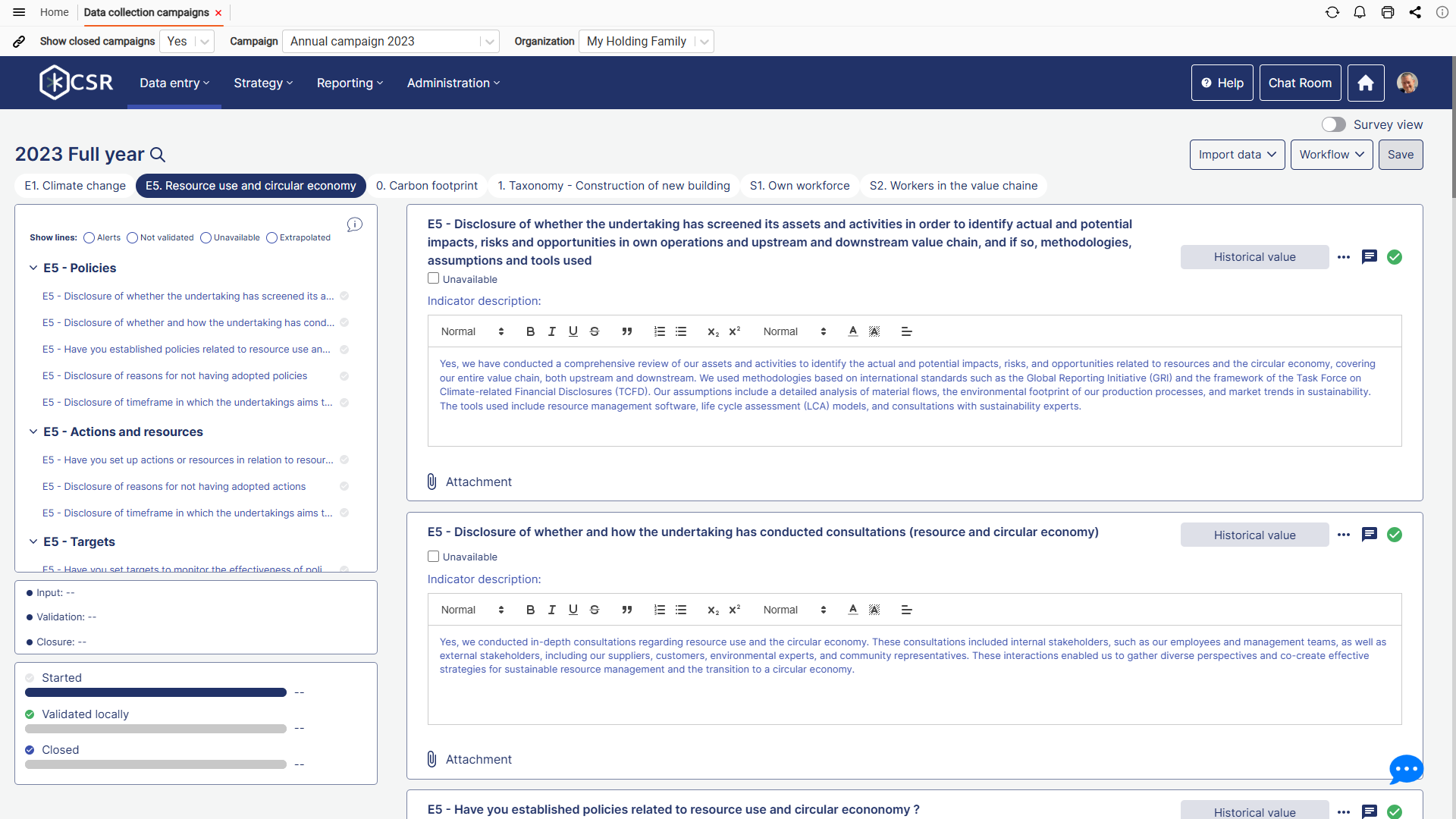Collapse the E5 - Policies section
Image resolution: width=1456 pixels, height=819 pixels.
(x=33, y=268)
